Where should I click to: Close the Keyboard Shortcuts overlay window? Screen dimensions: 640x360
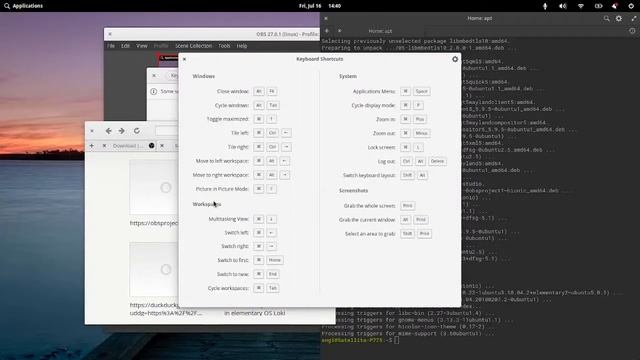point(184,59)
